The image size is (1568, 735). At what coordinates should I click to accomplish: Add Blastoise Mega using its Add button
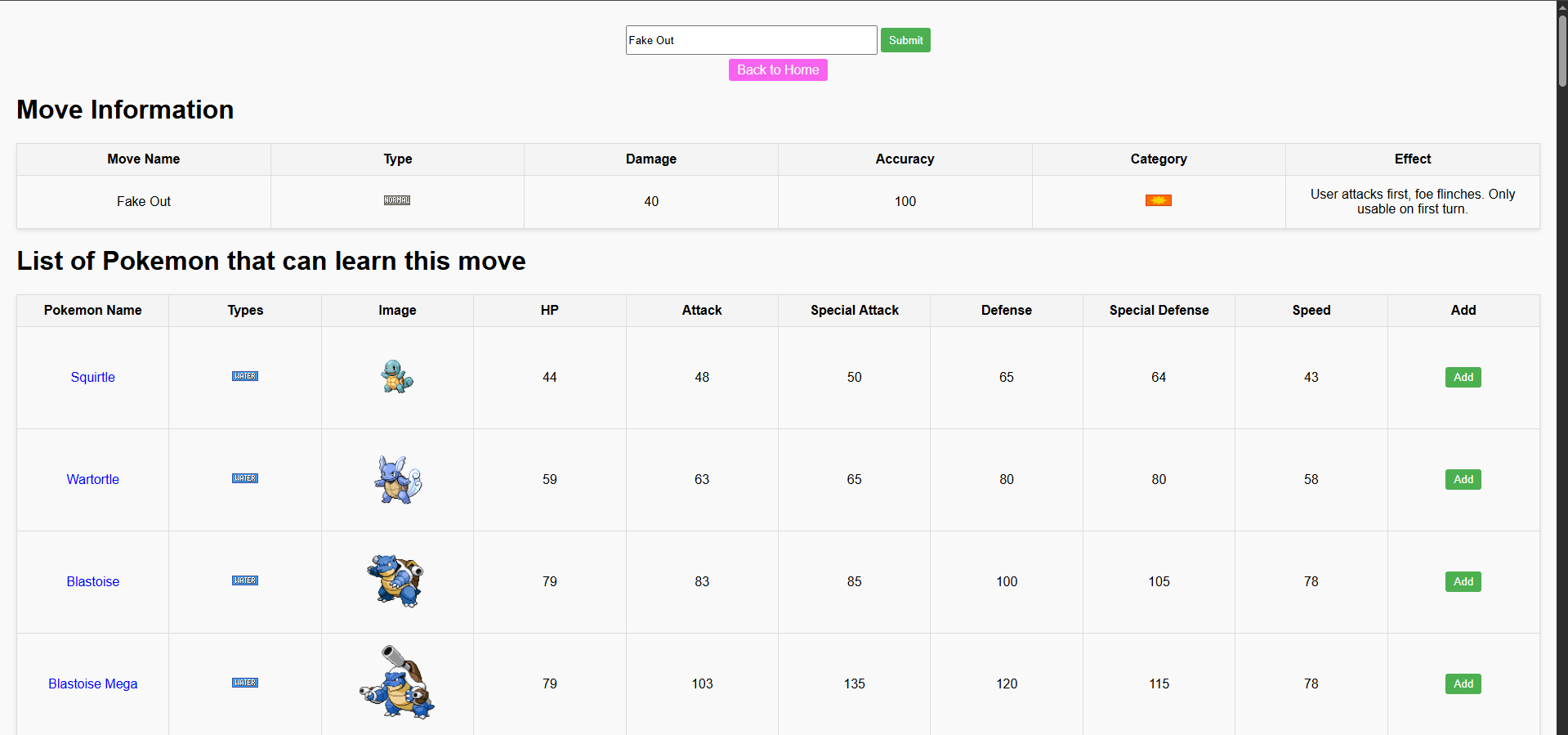pos(1463,683)
